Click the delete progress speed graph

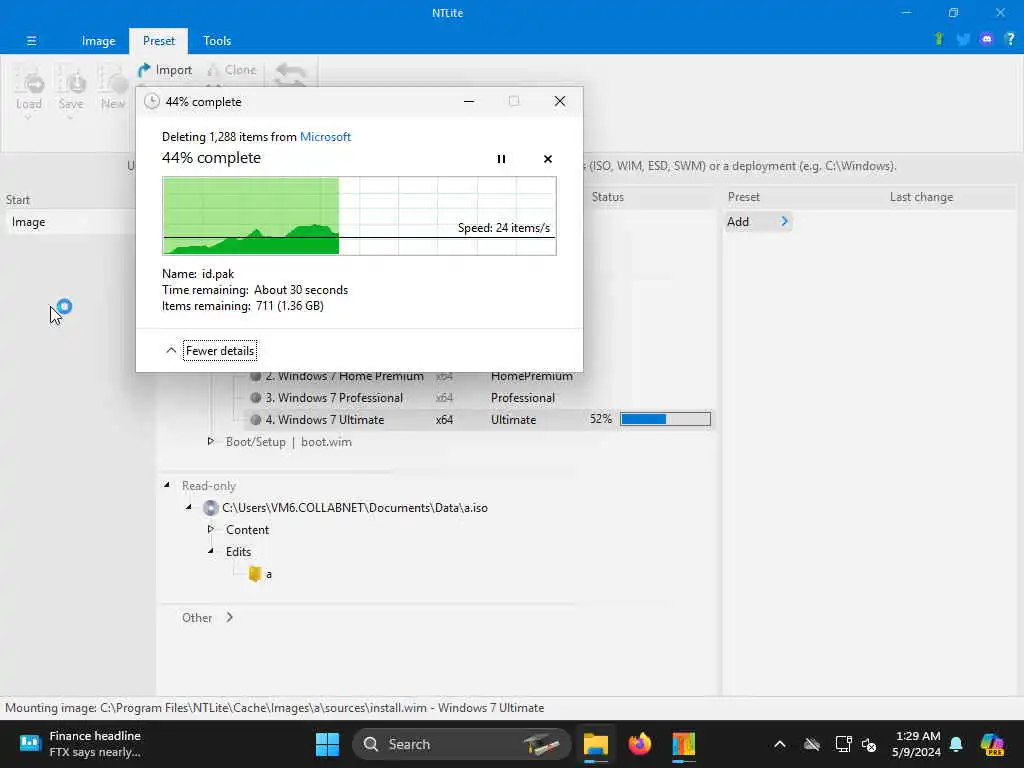[359, 216]
